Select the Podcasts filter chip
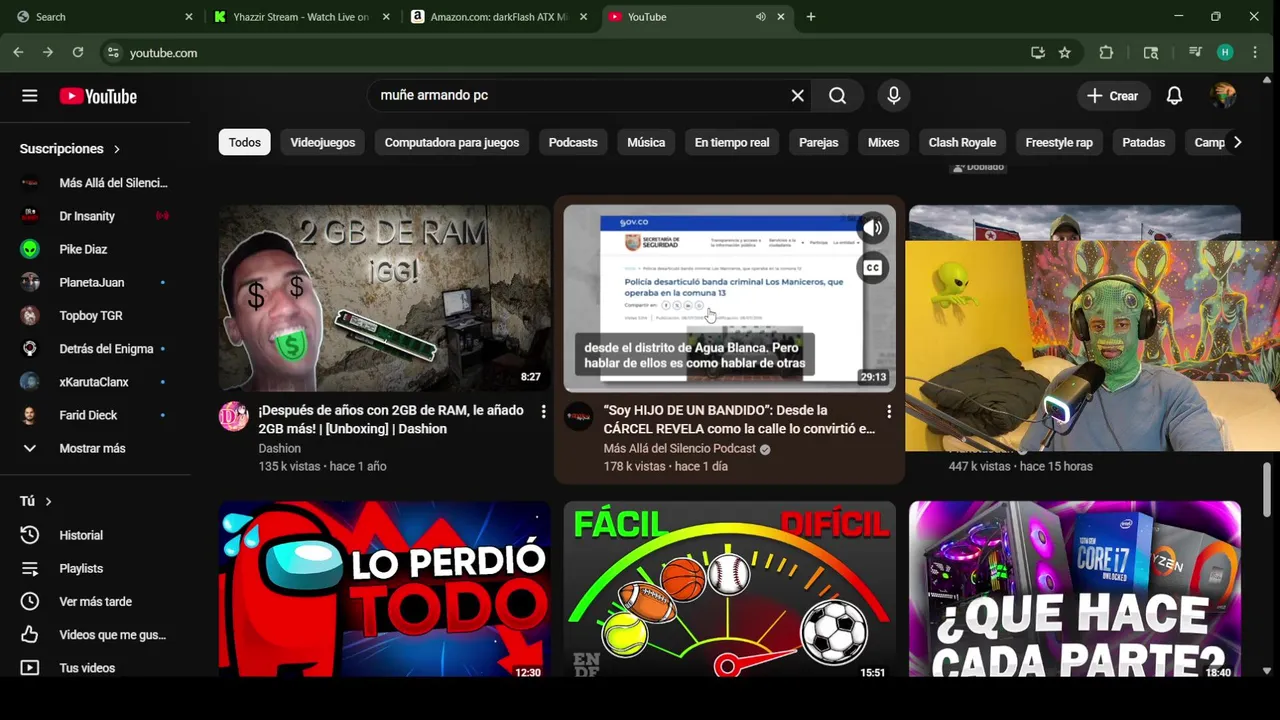This screenshot has height=720, width=1280. tap(572, 142)
